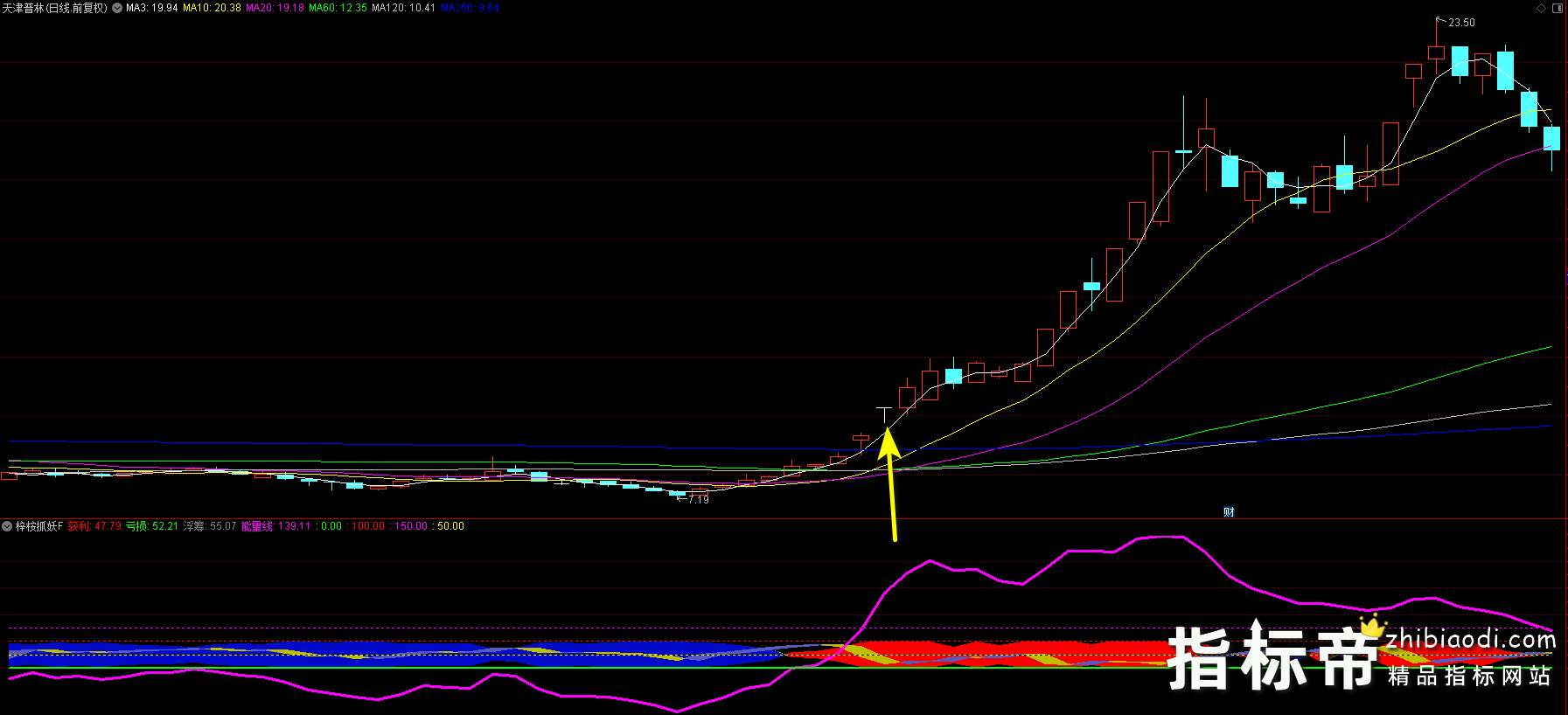Click the yellow 50.00 indicator value
1568x715 pixels.
(x=450, y=526)
